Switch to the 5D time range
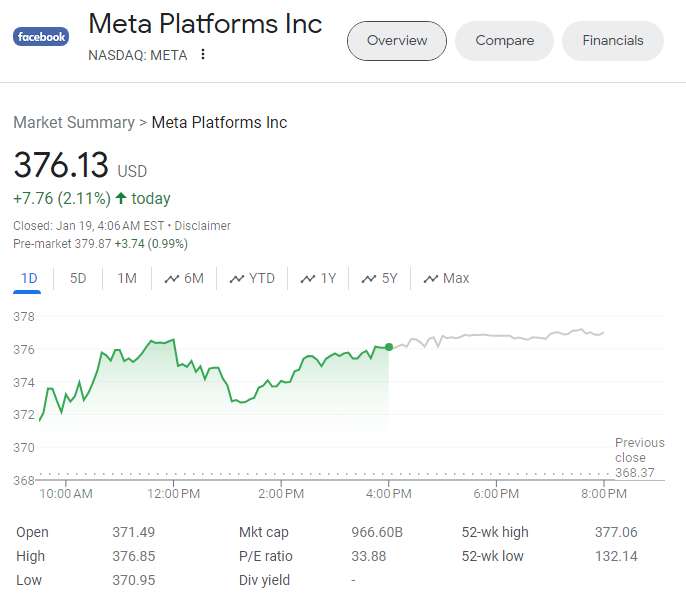This screenshot has width=686, height=598. click(x=78, y=278)
